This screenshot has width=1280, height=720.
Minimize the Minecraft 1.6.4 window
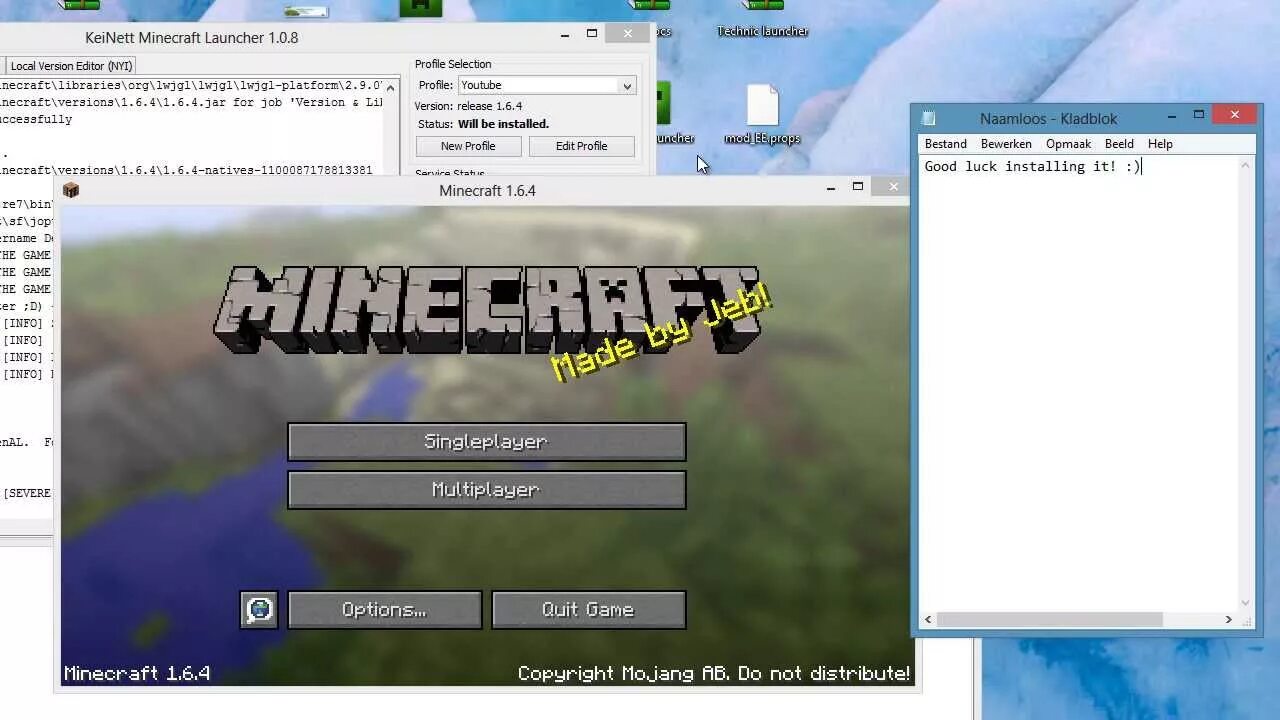click(830, 187)
